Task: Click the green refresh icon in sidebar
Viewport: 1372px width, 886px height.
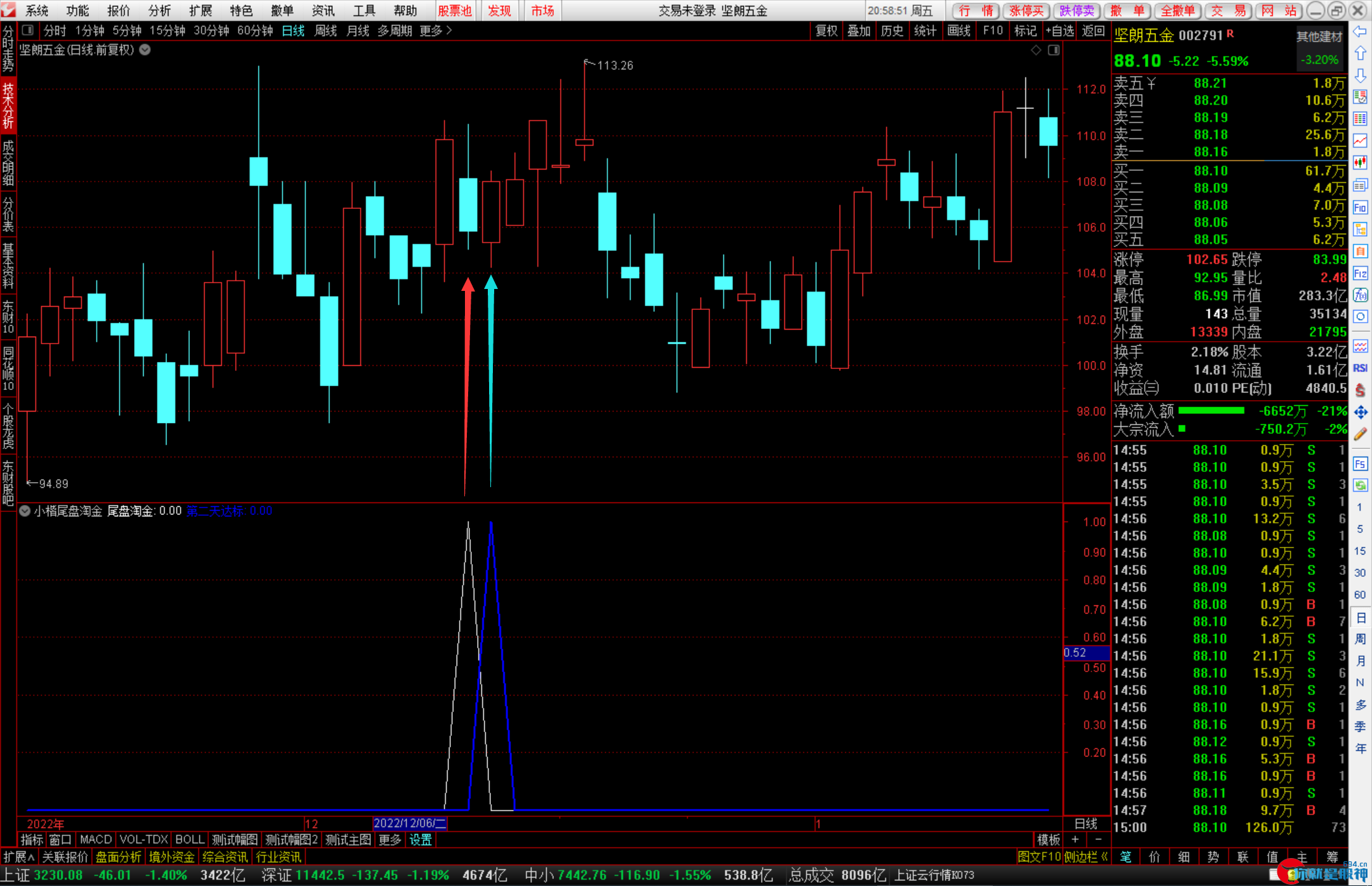Action: point(1360,485)
